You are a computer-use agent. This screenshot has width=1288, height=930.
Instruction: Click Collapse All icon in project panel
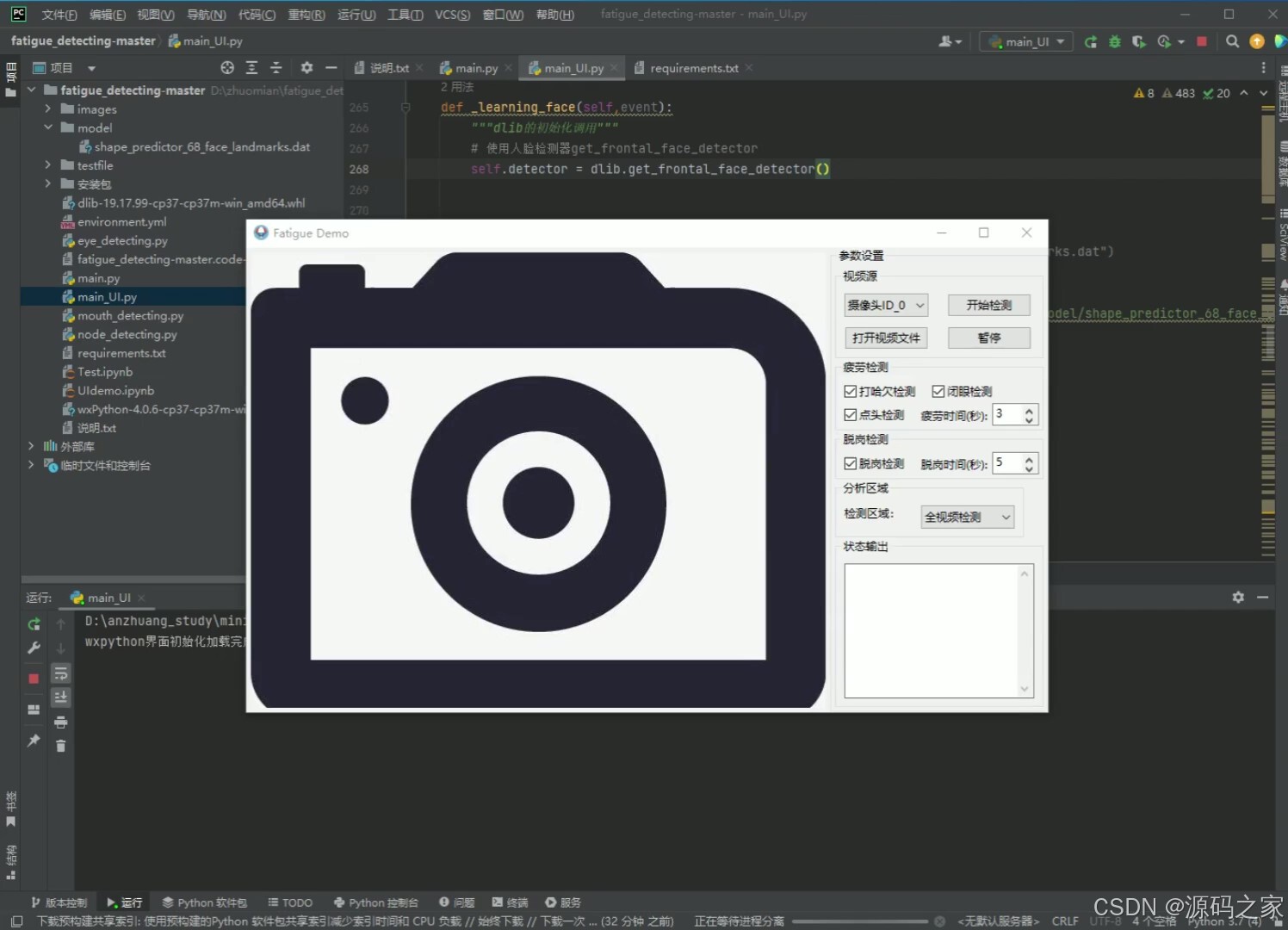[x=276, y=67]
